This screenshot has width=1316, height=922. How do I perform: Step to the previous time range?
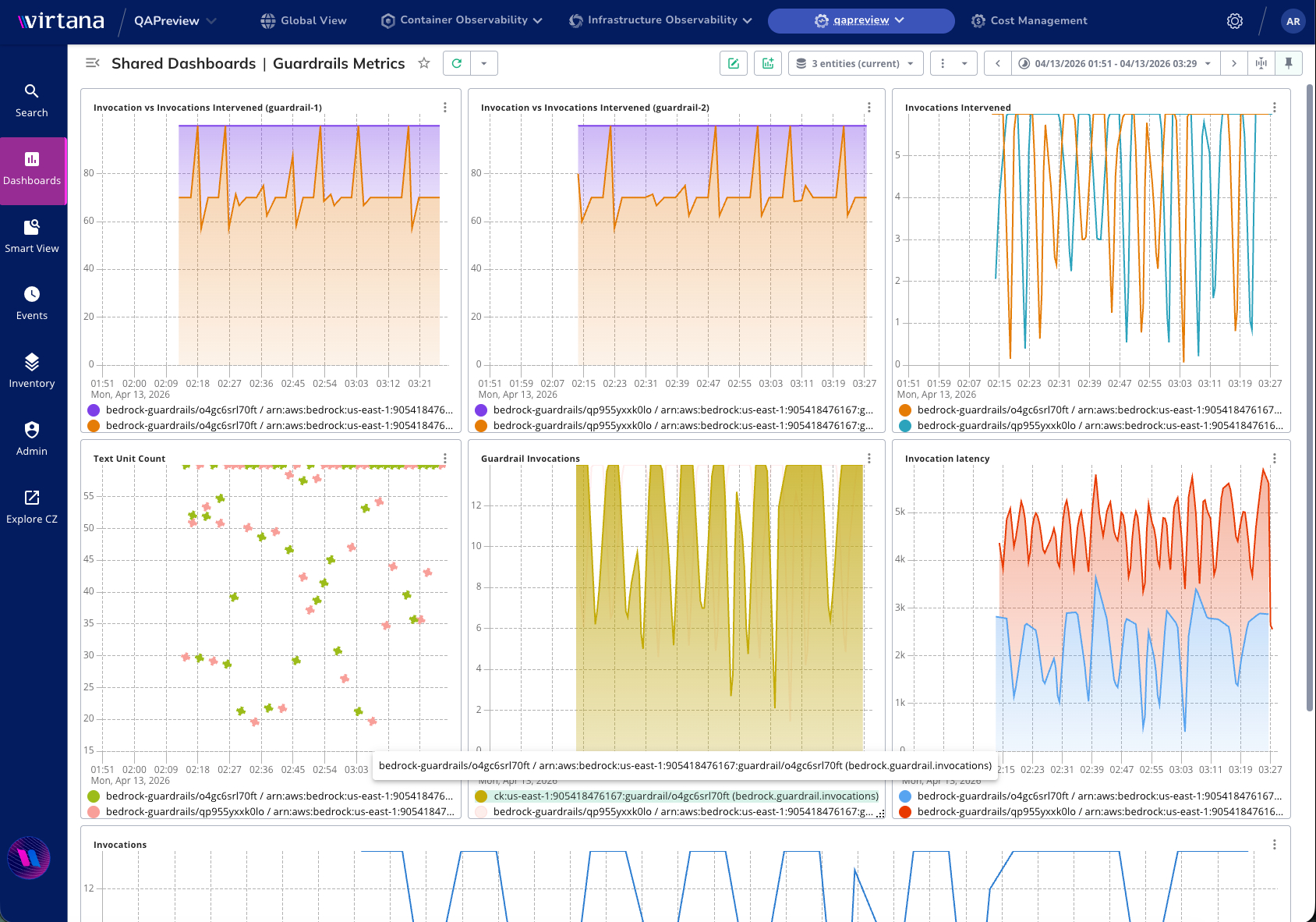coord(998,64)
